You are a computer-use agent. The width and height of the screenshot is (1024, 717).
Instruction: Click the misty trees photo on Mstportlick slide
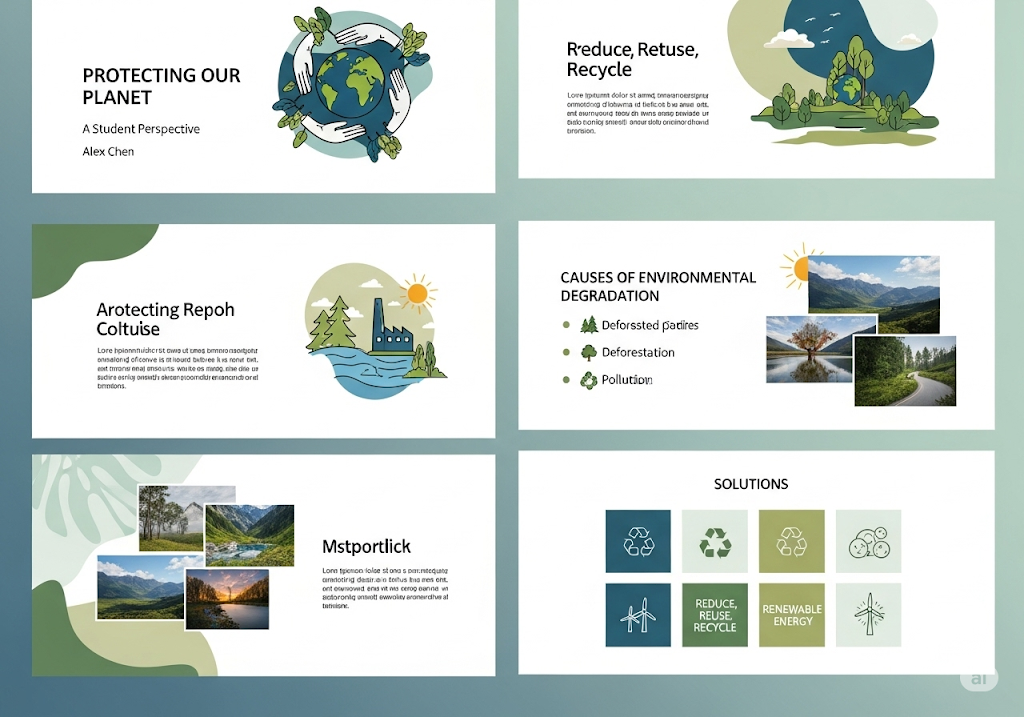(178, 518)
